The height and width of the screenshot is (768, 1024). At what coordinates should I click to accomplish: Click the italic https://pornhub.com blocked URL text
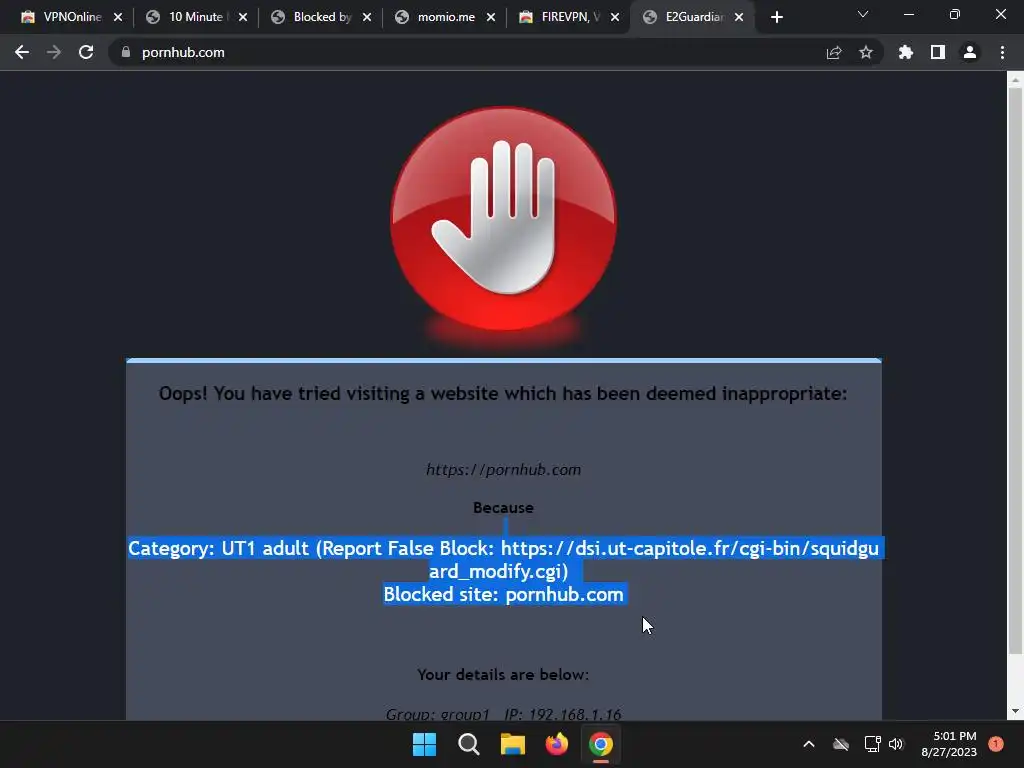pos(504,470)
